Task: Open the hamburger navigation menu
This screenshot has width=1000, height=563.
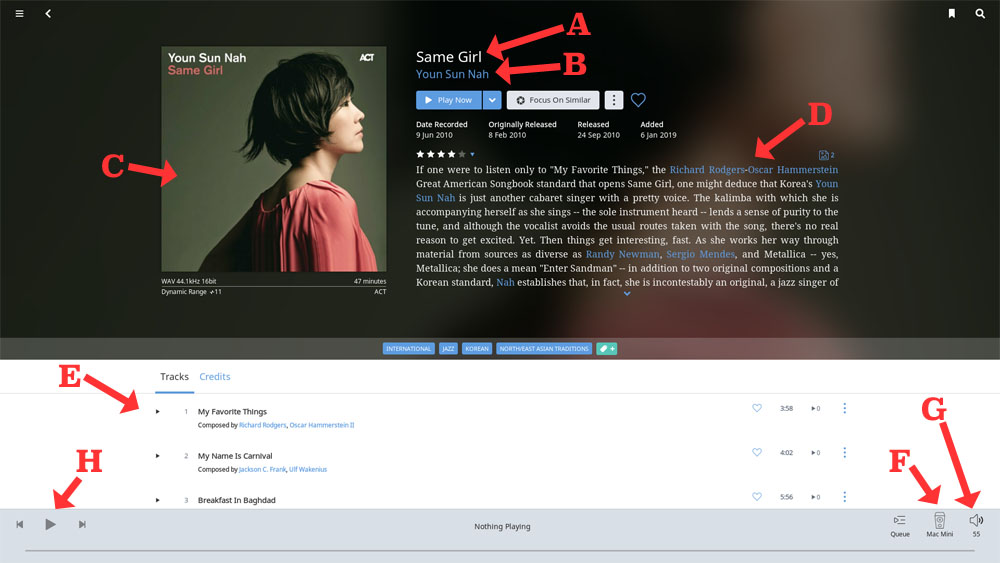Action: tap(19, 14)
